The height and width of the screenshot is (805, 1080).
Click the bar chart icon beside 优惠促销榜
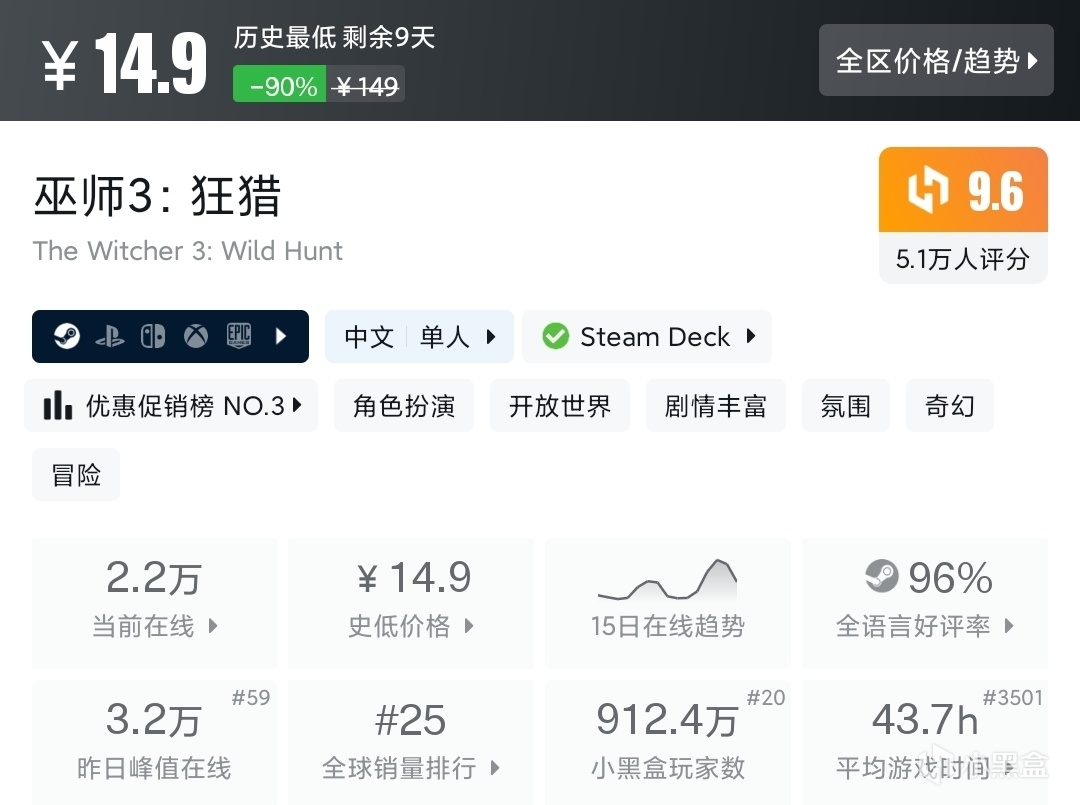[58, 406]
